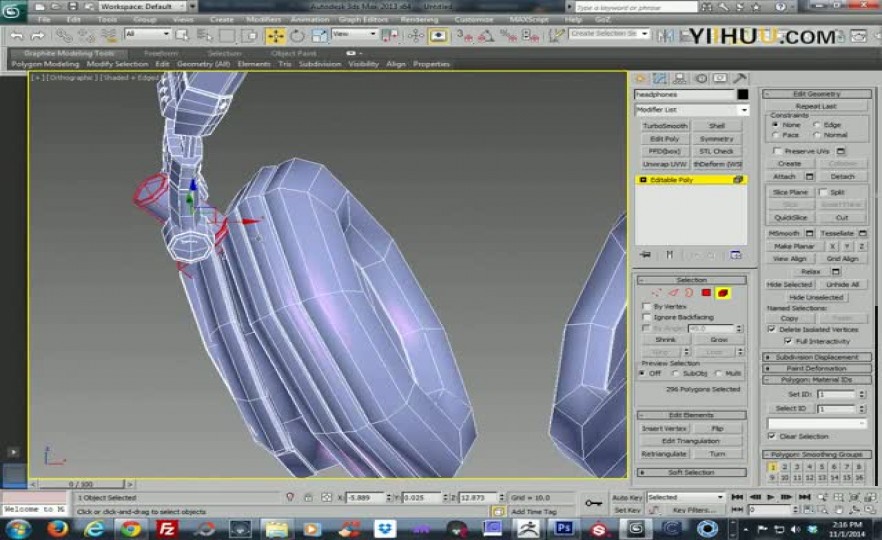
Task: Switch to the Create command panel tab
Action: tap(641, 79)
